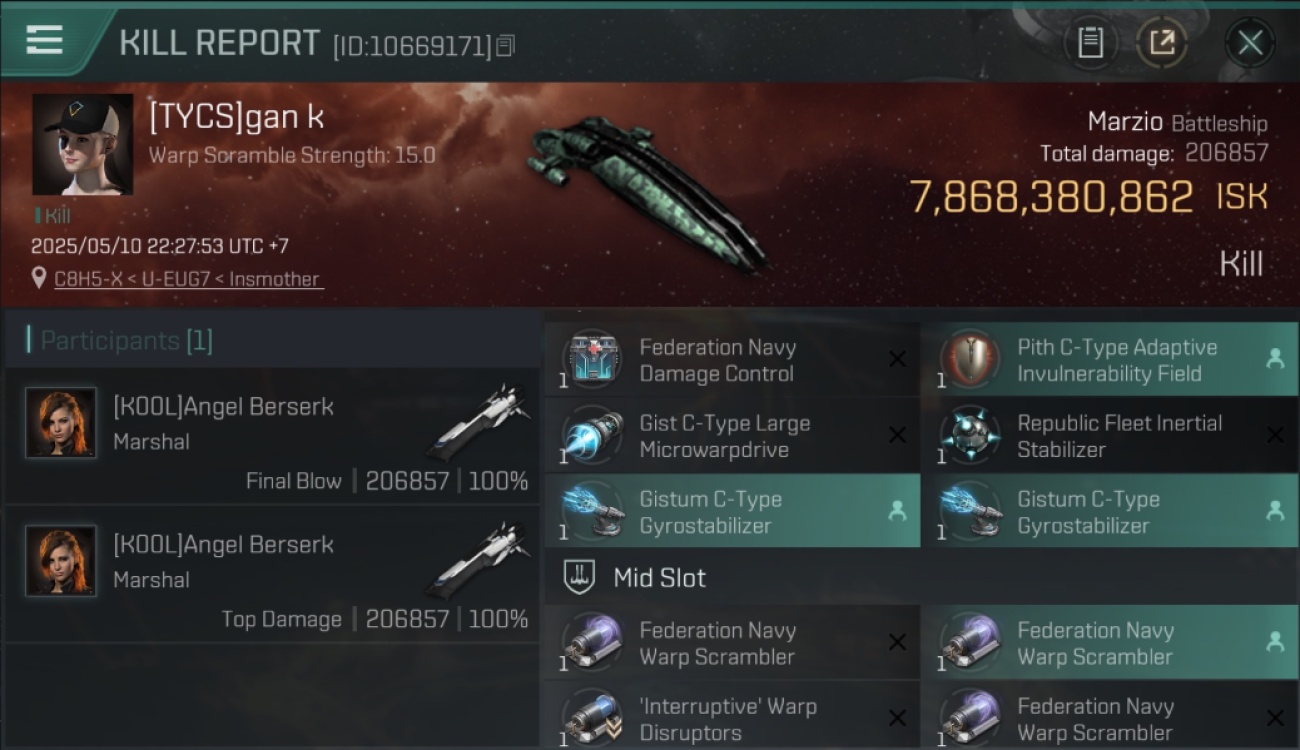Image resolution: width=1300 pixels, height=750 pixels.
Task: Tap the share export icon
Action: point(1162,42)
